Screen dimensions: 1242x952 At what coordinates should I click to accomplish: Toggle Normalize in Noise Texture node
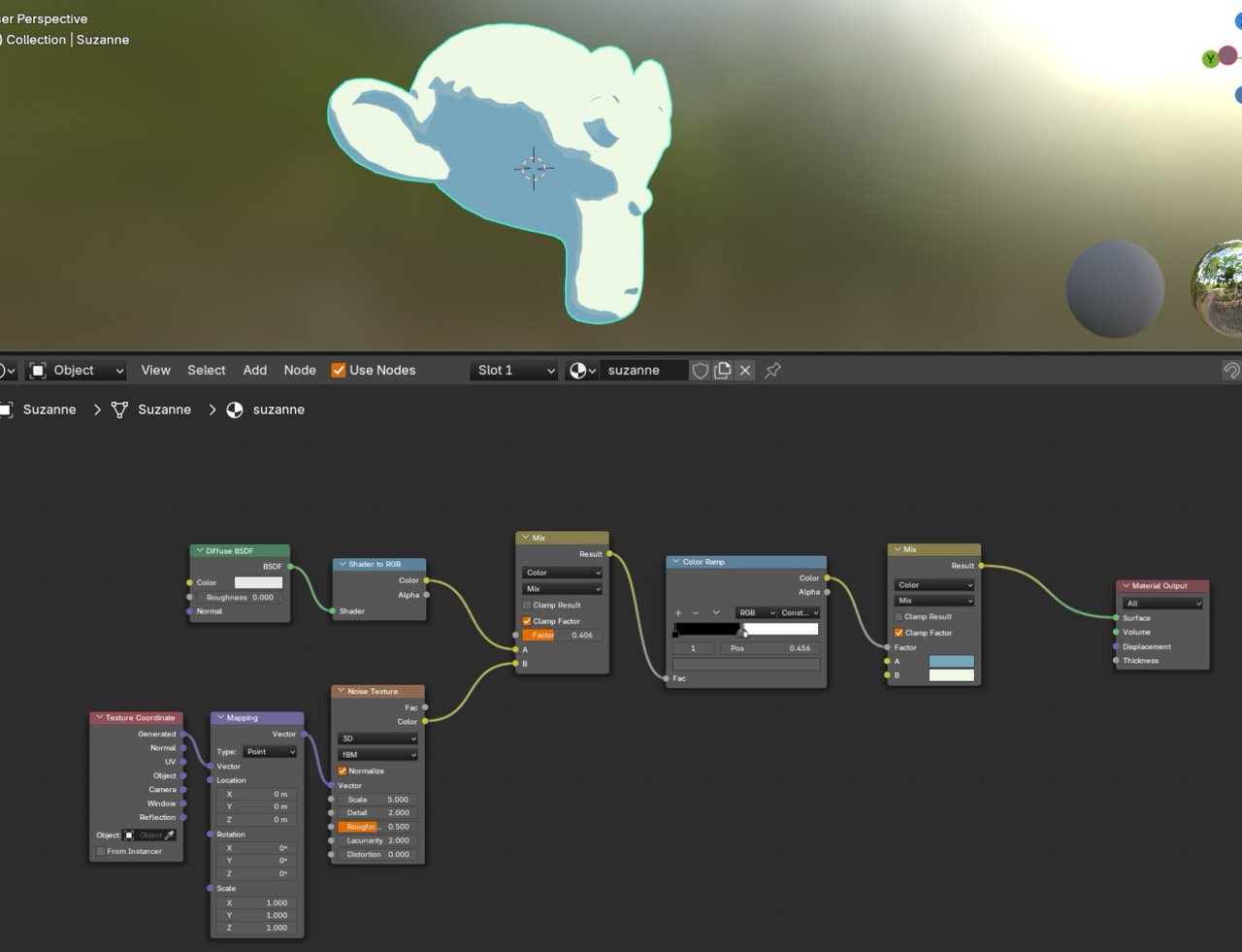pos(343,771)
